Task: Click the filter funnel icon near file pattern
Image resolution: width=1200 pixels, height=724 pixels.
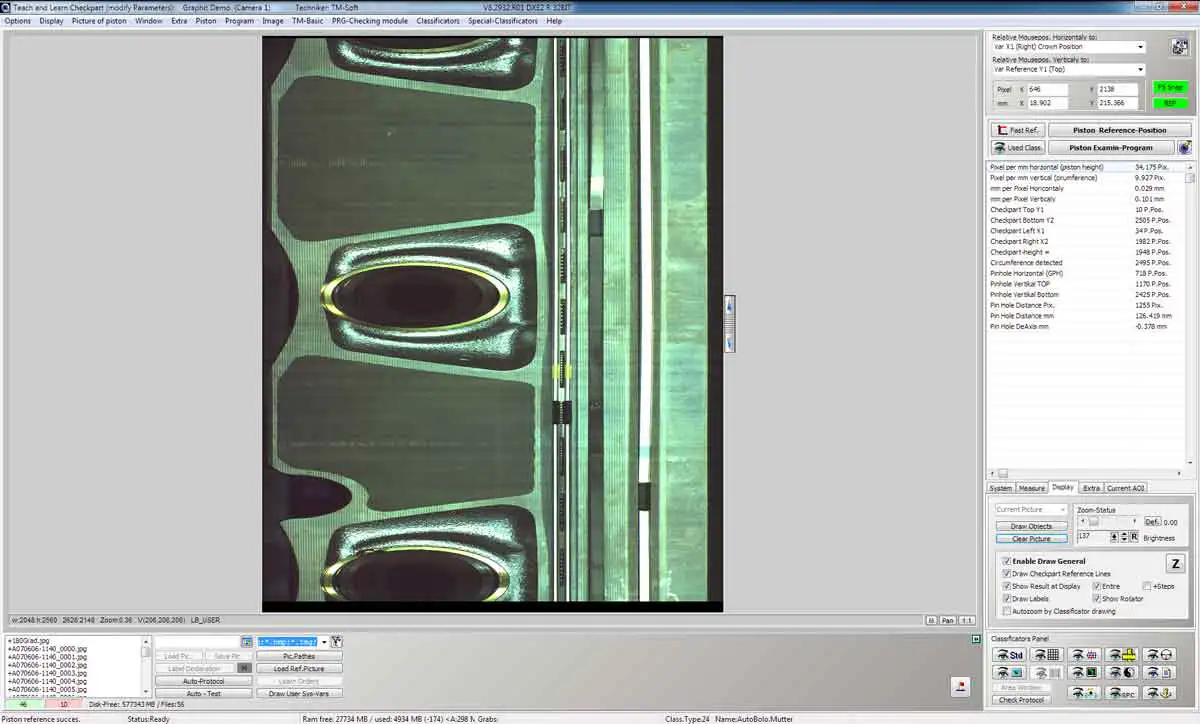Action: pyautogui.click(x=337, y=641)
